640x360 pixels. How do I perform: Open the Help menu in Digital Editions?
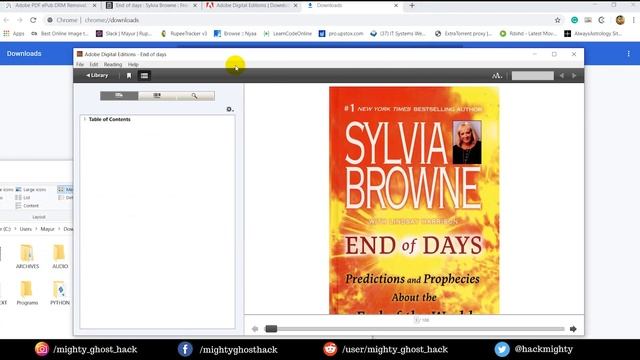(133, 64)
